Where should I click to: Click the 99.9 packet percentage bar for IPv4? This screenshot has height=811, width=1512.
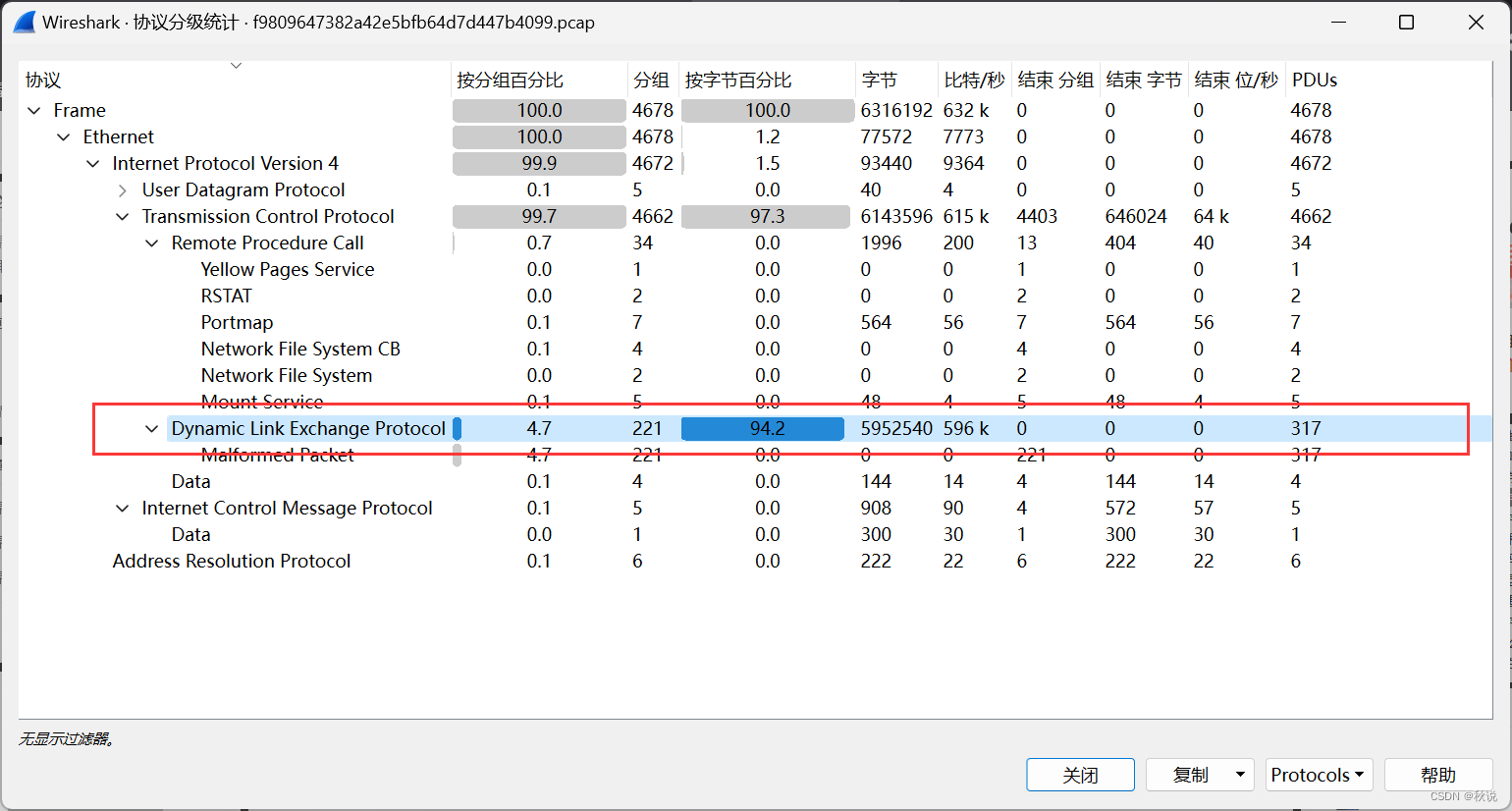click(539, 164)
